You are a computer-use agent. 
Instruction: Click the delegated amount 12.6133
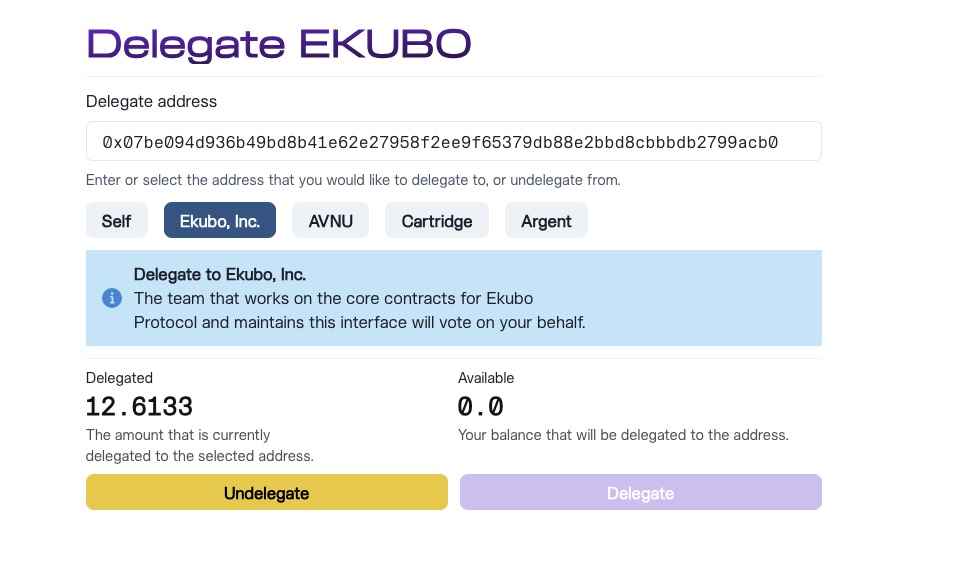pyautogui.click(x=139, y=407)
